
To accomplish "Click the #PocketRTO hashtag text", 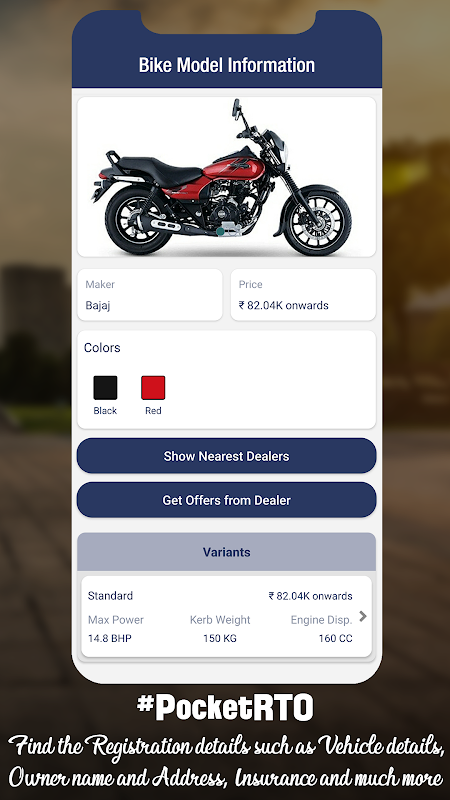I will (225, 708).
